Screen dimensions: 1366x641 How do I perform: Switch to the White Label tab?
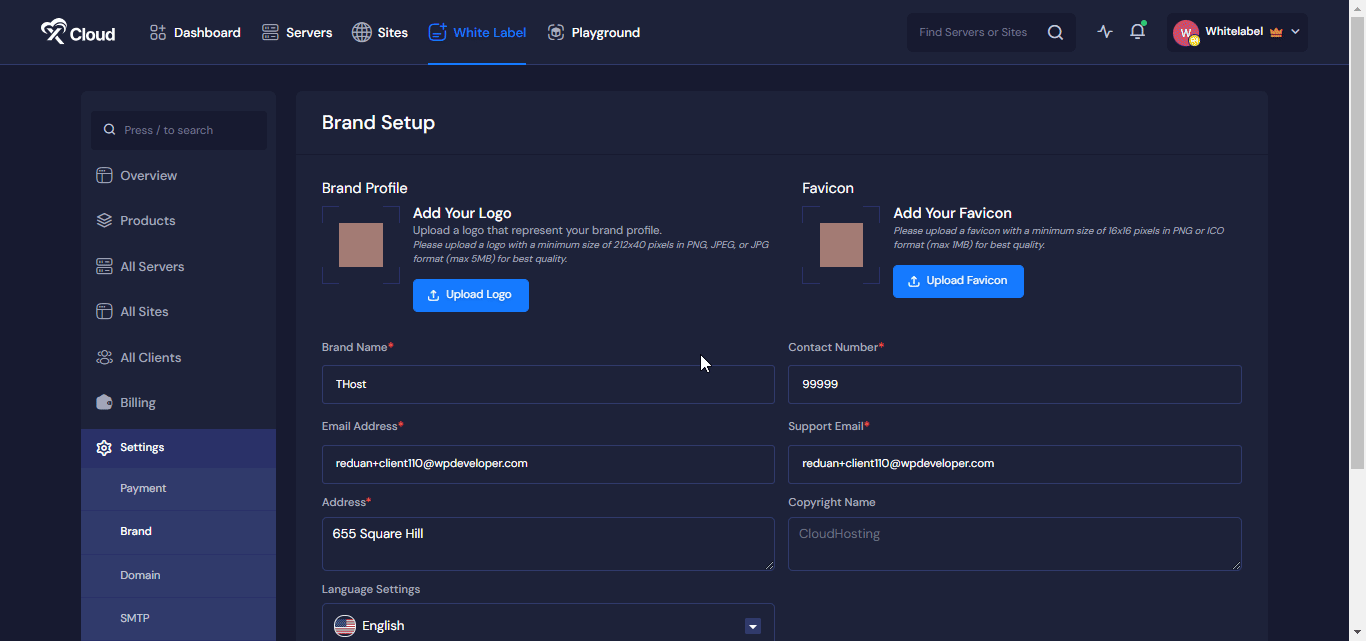(477, 32)
